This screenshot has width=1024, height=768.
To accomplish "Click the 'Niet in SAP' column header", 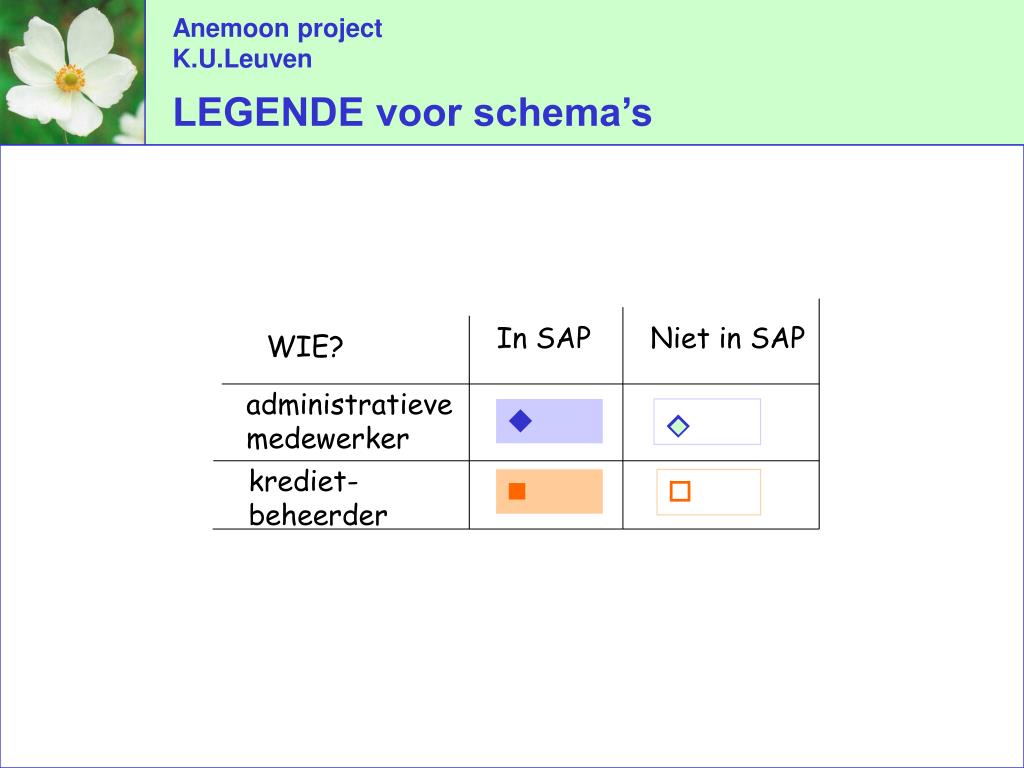I will tap(728, 338).
